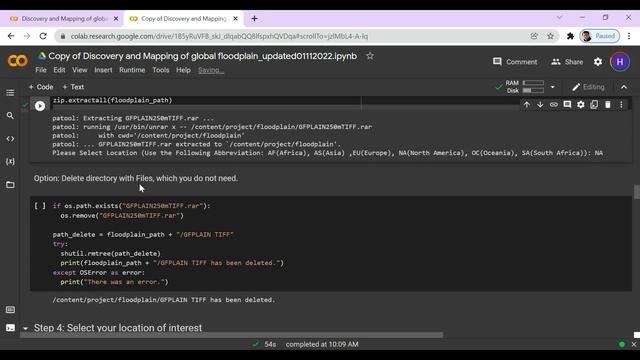The image size is (640, 360).
Task: Click the vertical scrollbar thumb
Action: tap(636, 192)
